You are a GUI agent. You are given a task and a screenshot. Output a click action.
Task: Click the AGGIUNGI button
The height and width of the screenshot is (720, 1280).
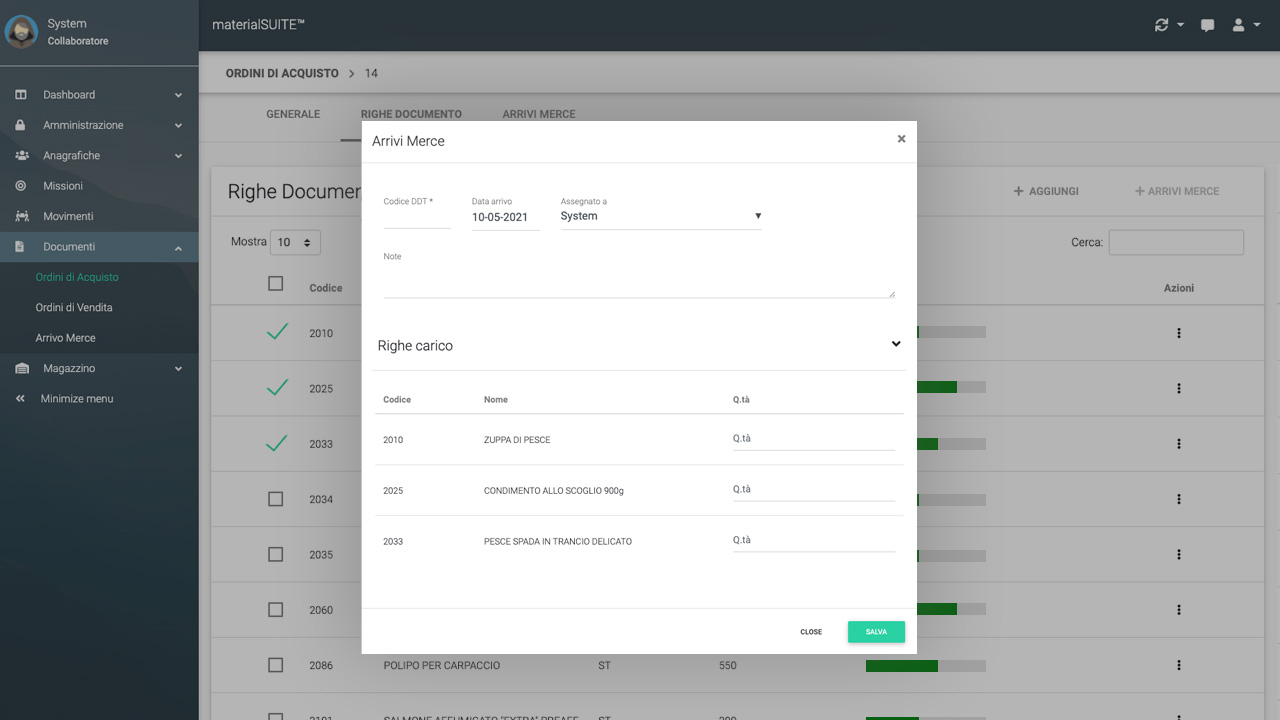point(1046,191)
